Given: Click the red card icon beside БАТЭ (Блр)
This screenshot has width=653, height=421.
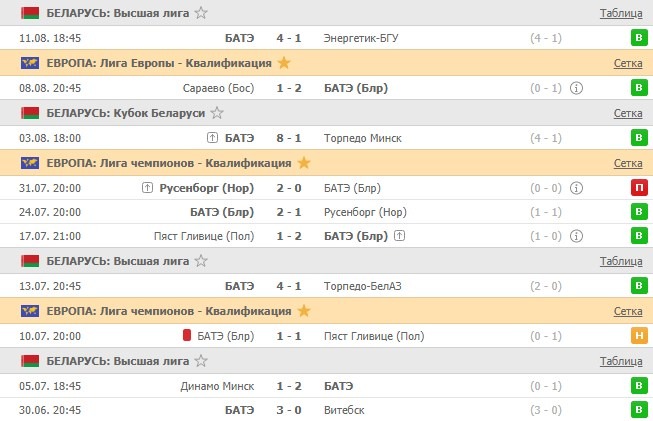Looking at the screenshot, I should tap(187, 336).
